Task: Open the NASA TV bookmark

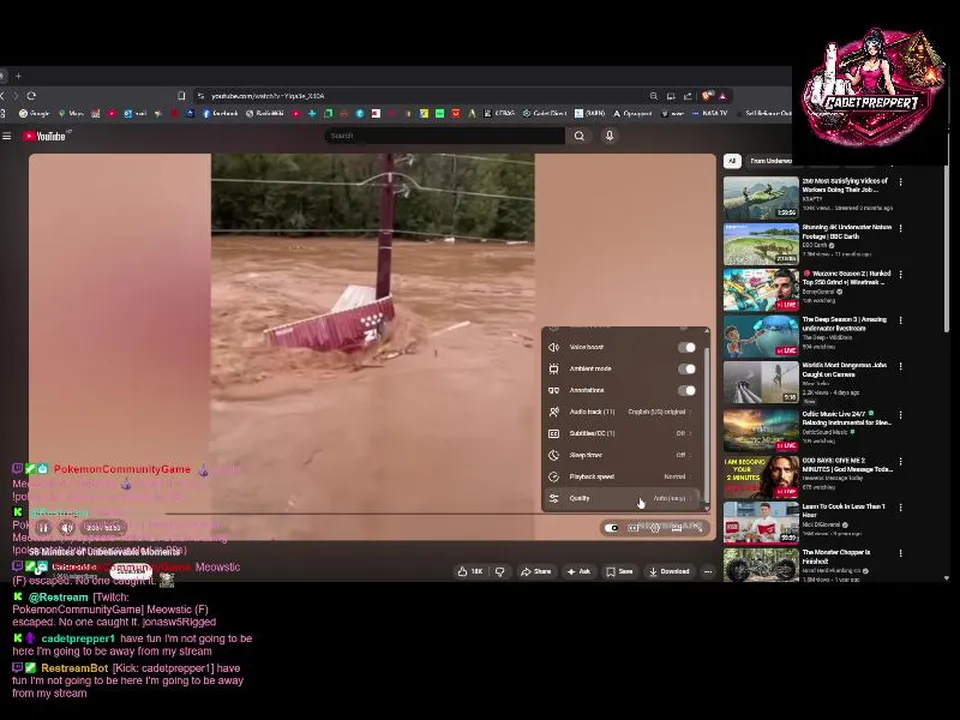Action: tap(710, 113)
